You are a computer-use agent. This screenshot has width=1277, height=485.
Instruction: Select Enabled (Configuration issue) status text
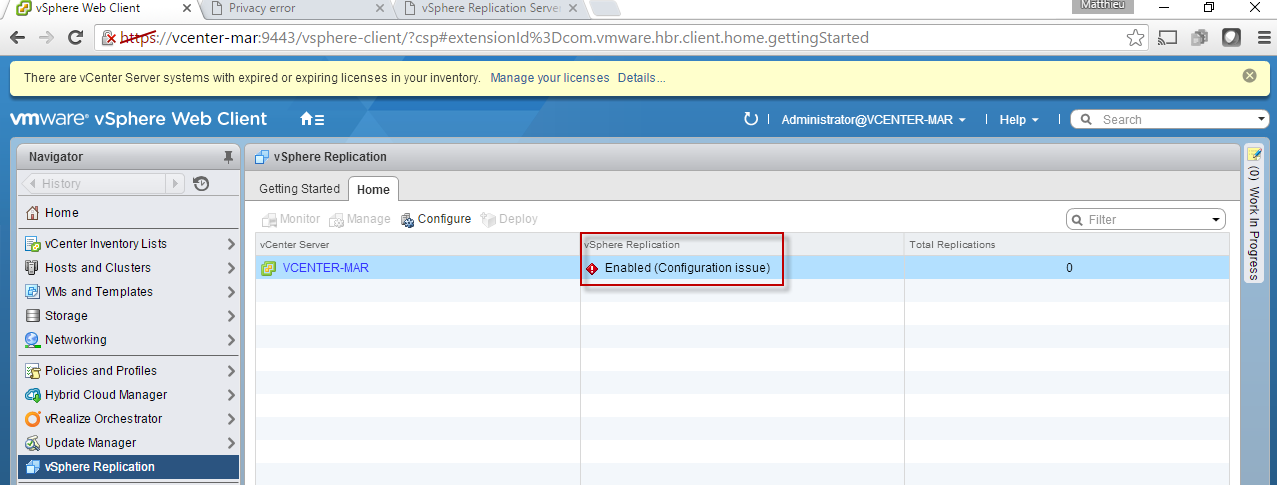tap(687, 268)
